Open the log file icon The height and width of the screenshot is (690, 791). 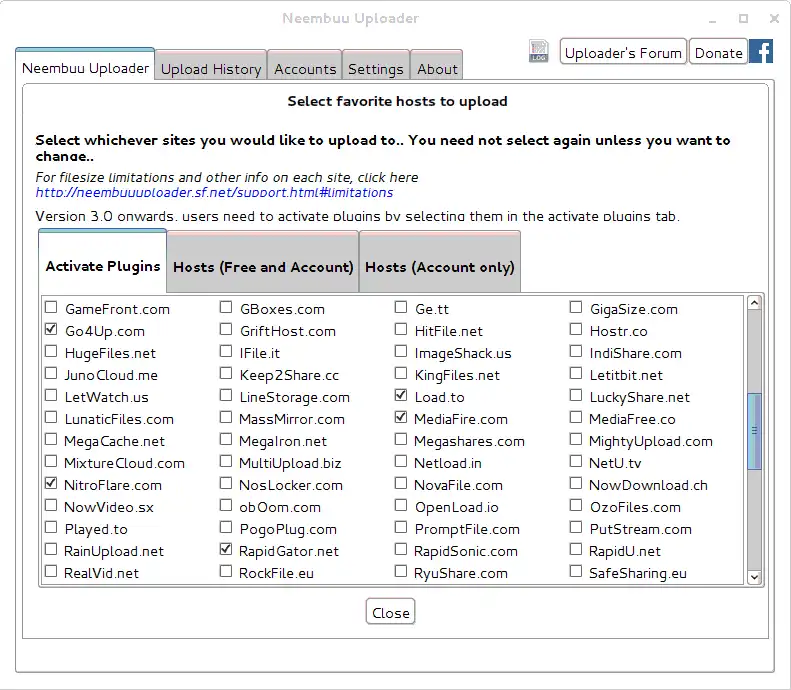click(x=539, y=52)
